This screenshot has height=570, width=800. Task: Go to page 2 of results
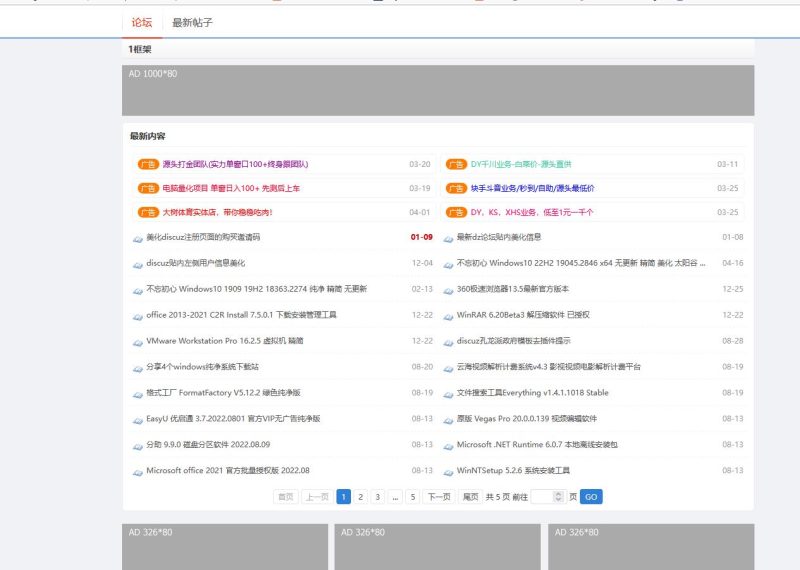361,496
